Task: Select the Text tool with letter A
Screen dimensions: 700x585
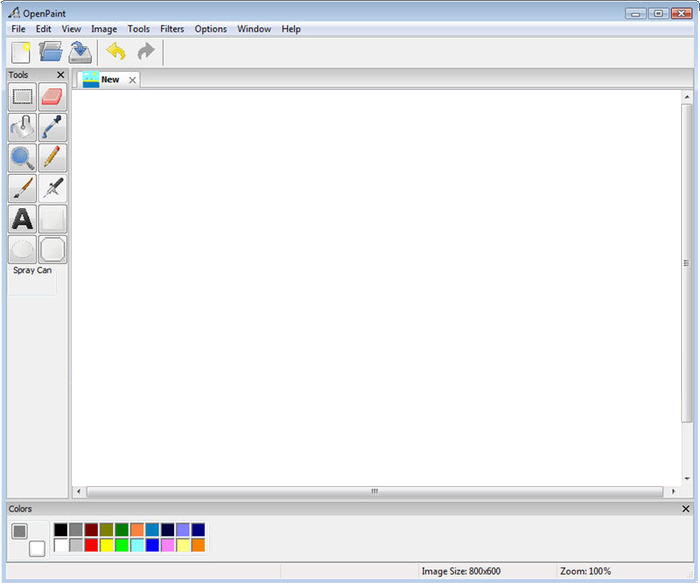Action: click(x=22, y=219)
